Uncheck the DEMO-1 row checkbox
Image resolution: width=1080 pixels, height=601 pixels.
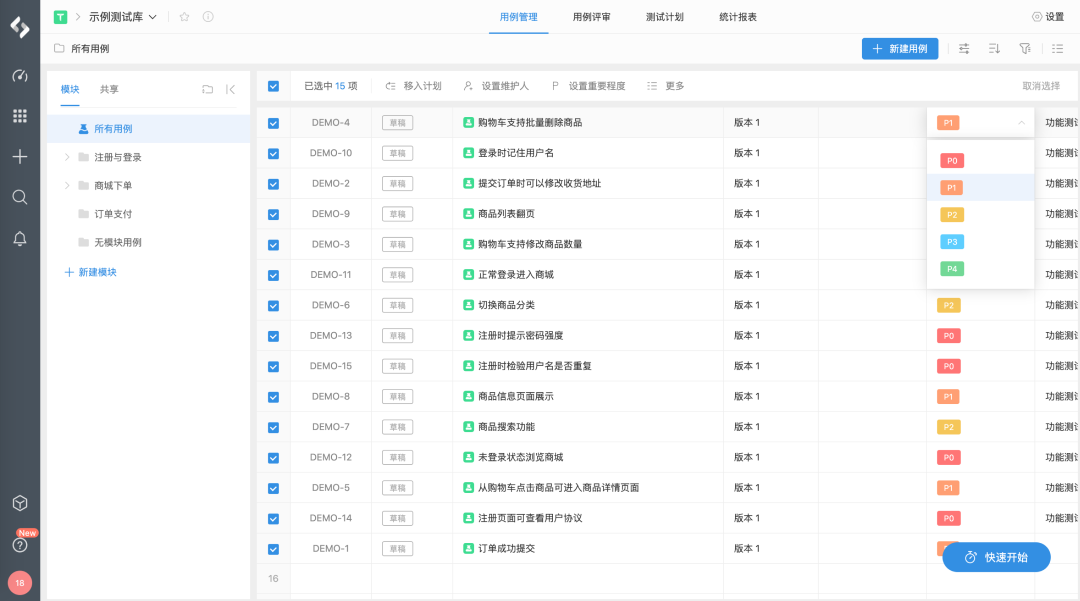click(273, 549)
